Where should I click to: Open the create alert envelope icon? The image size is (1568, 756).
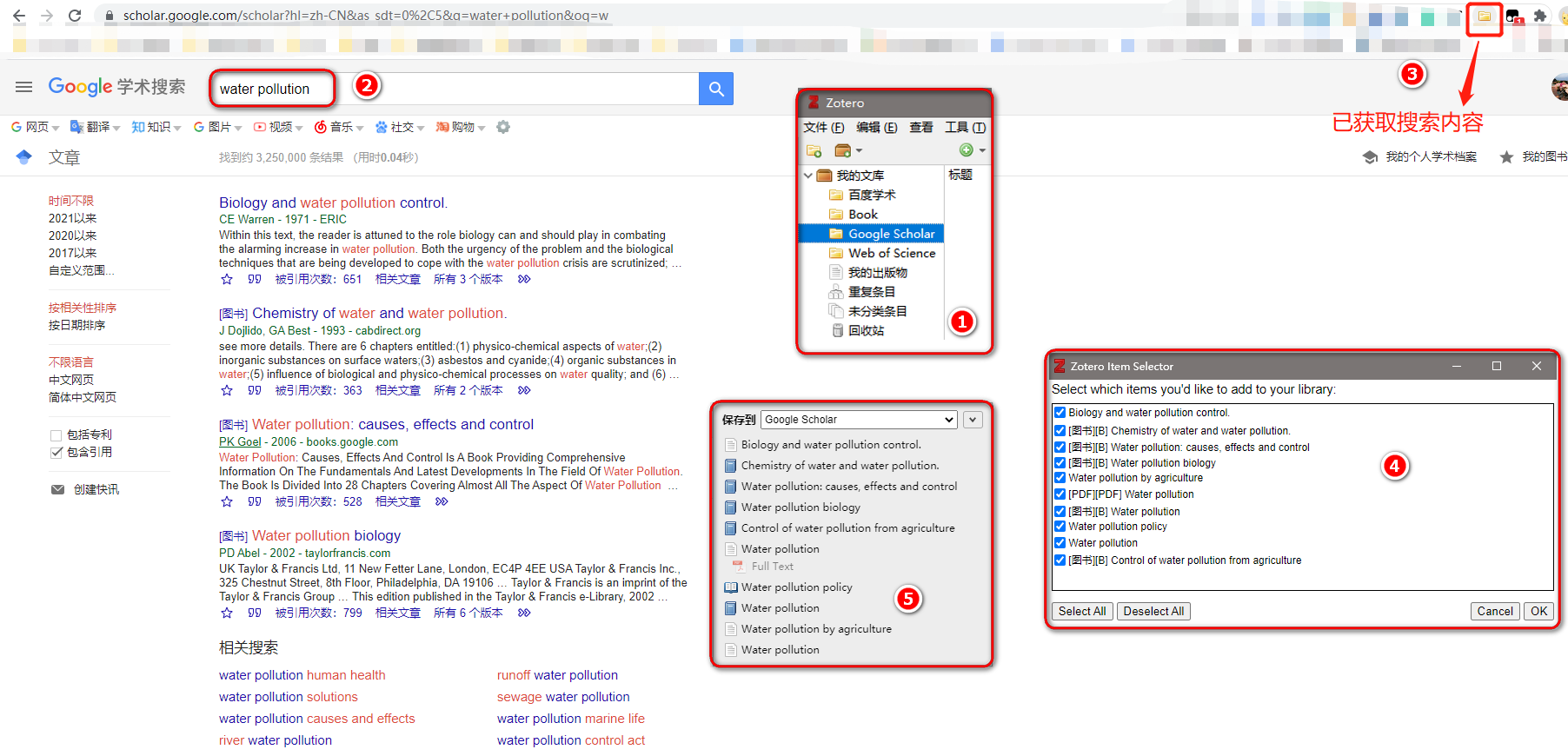[57, 489]
